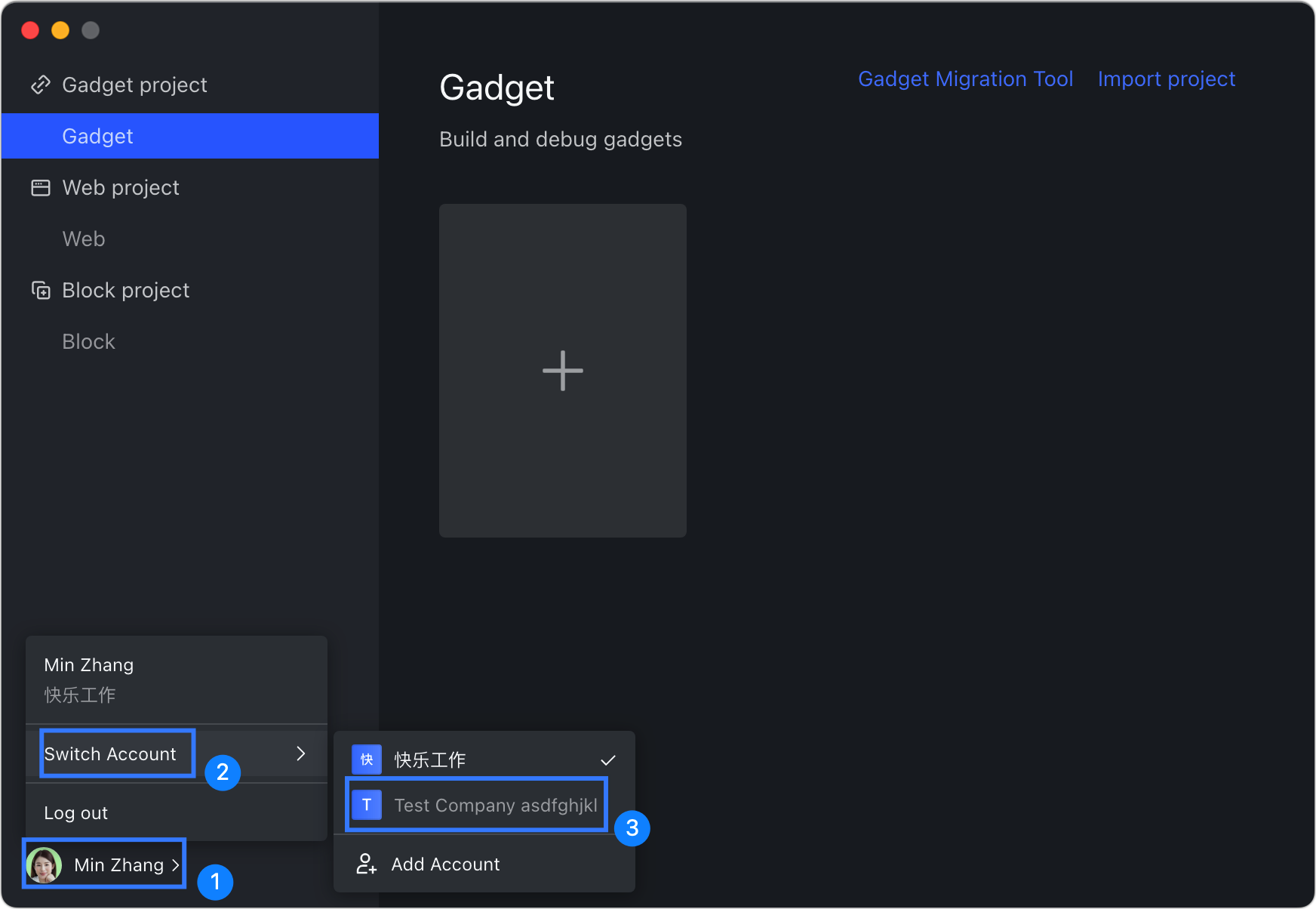This screenshot has width=1316, height=909.
Task: Click the checkmark next to 快乐工作
Action: pyautogui.click(x=607, y=760)
